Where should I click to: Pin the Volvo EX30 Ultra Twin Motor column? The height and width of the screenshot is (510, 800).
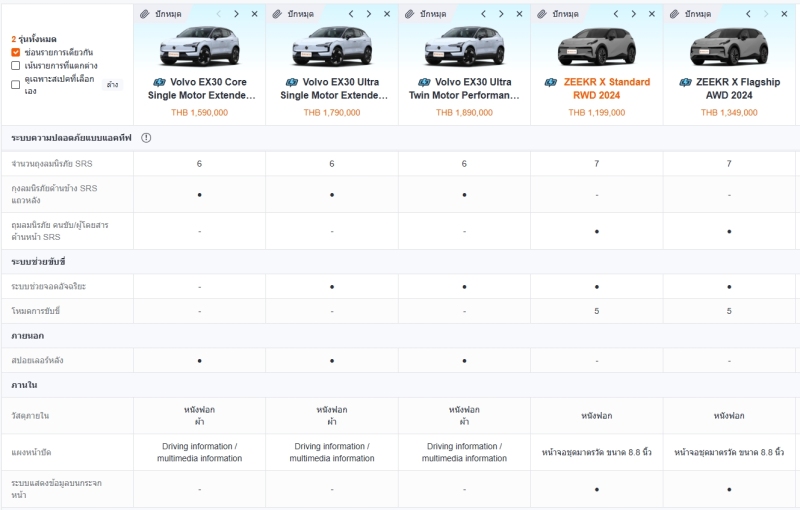tap(426, 14)
